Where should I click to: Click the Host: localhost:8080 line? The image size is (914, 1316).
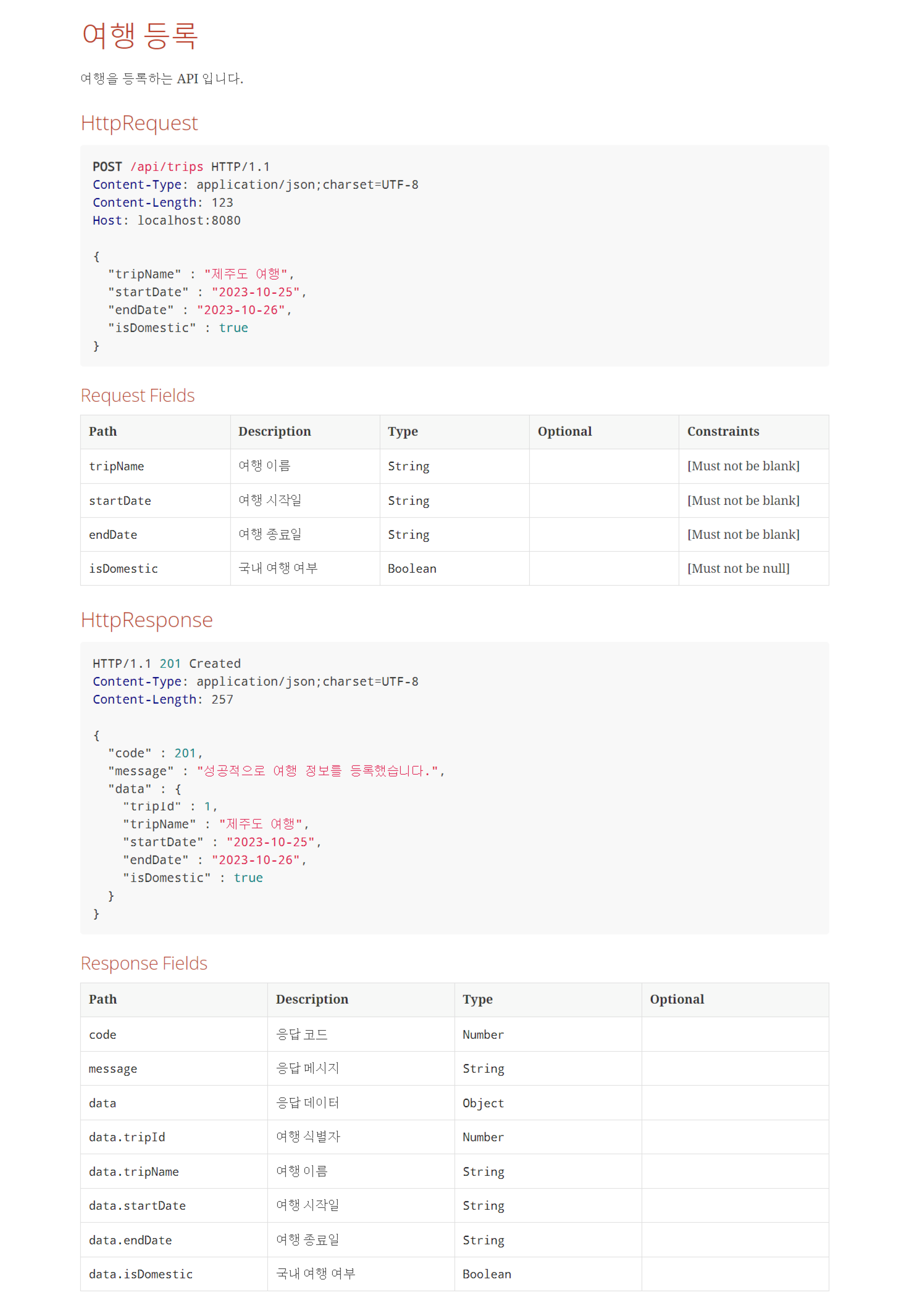click(167, 220)
